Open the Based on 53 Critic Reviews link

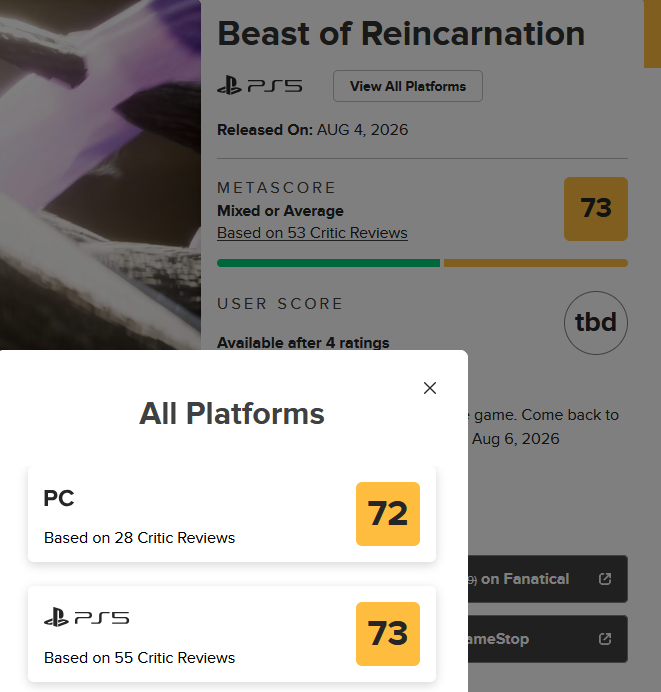coord(312,233)
